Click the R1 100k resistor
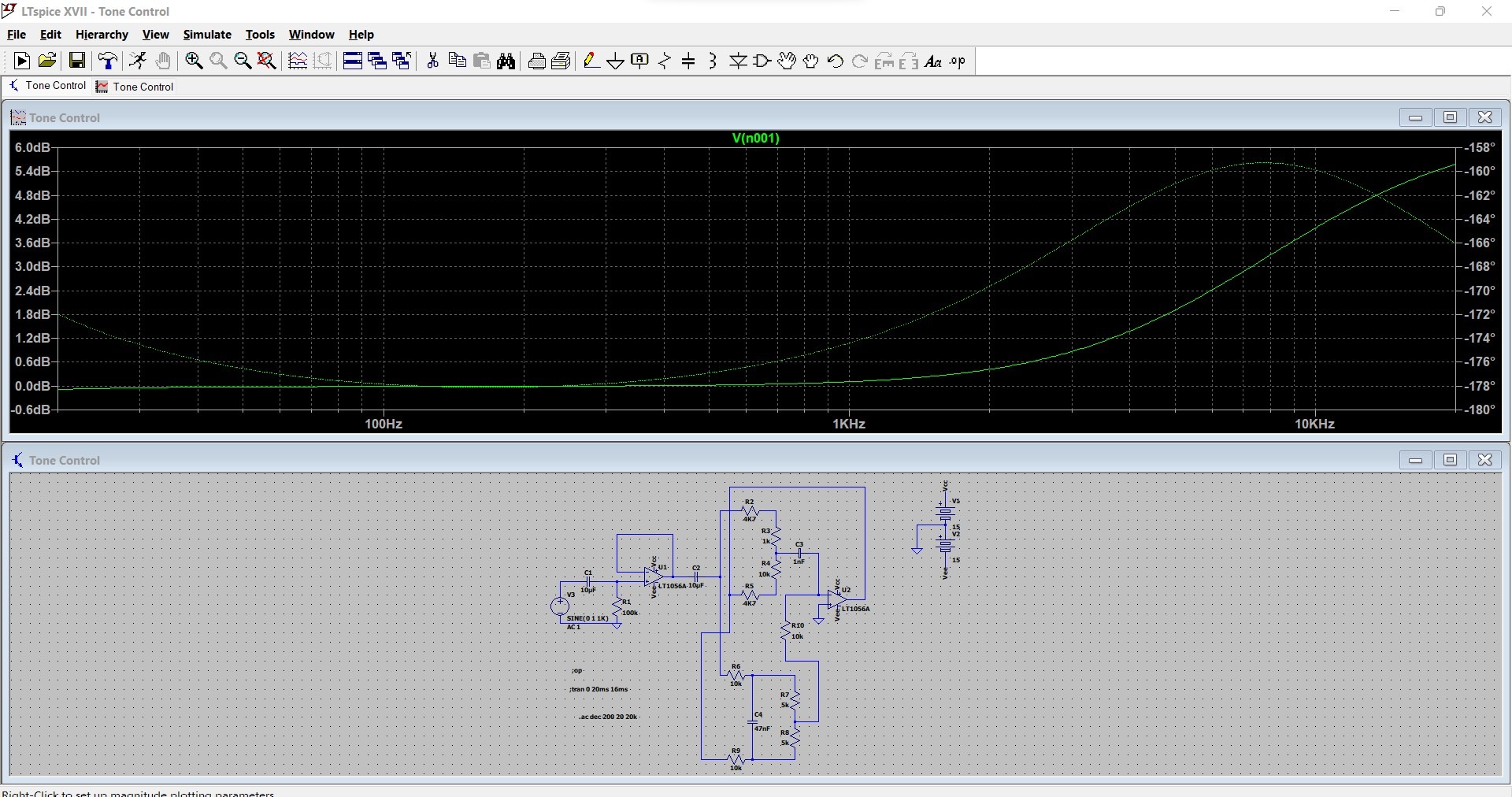1512x797 pixels. pos(618,606)
